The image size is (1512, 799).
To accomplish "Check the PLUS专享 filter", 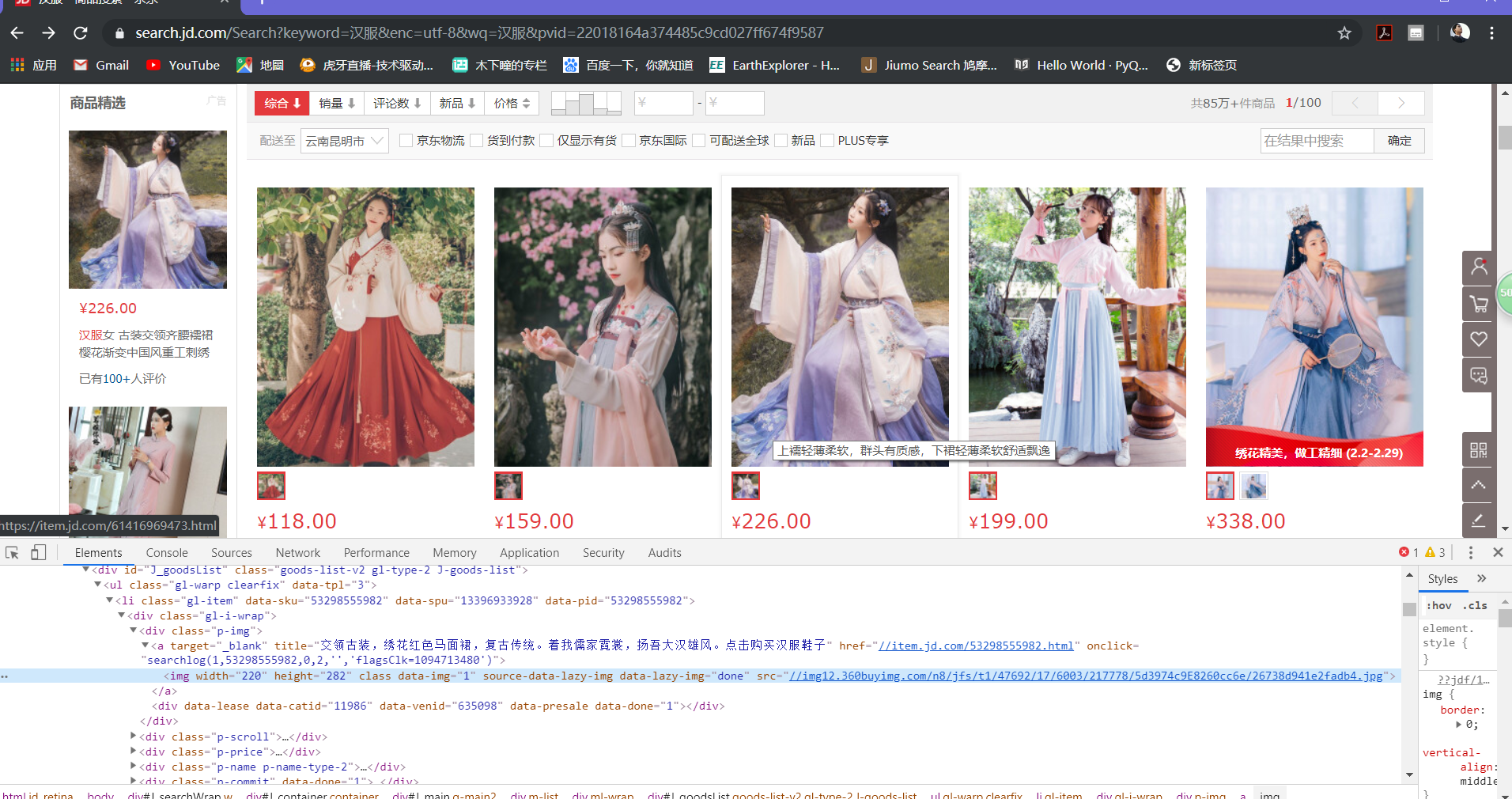I will 827,141.
